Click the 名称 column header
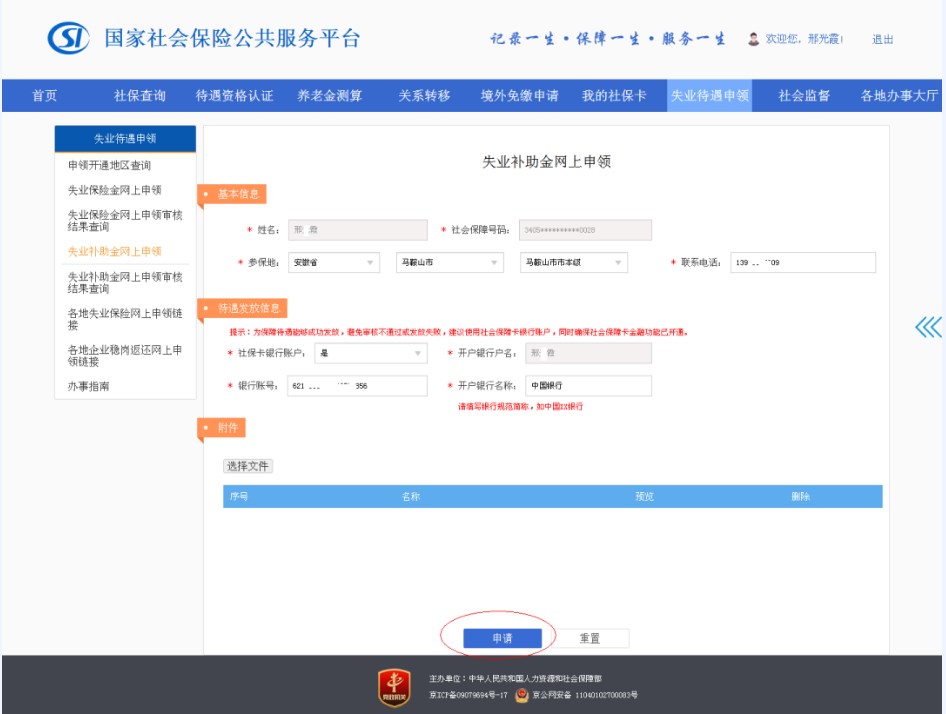 [411, 496]
